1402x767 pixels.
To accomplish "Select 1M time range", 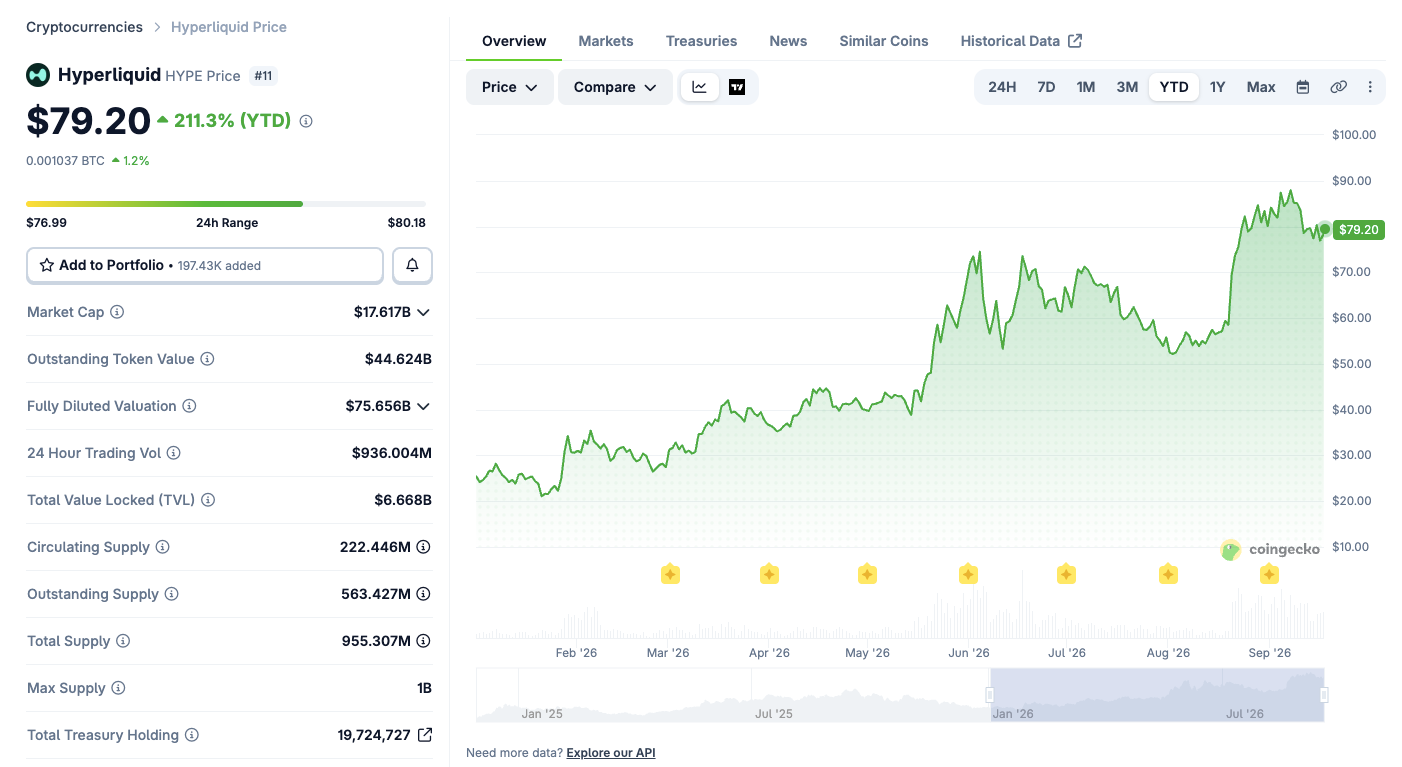I will click(1086, 87).
